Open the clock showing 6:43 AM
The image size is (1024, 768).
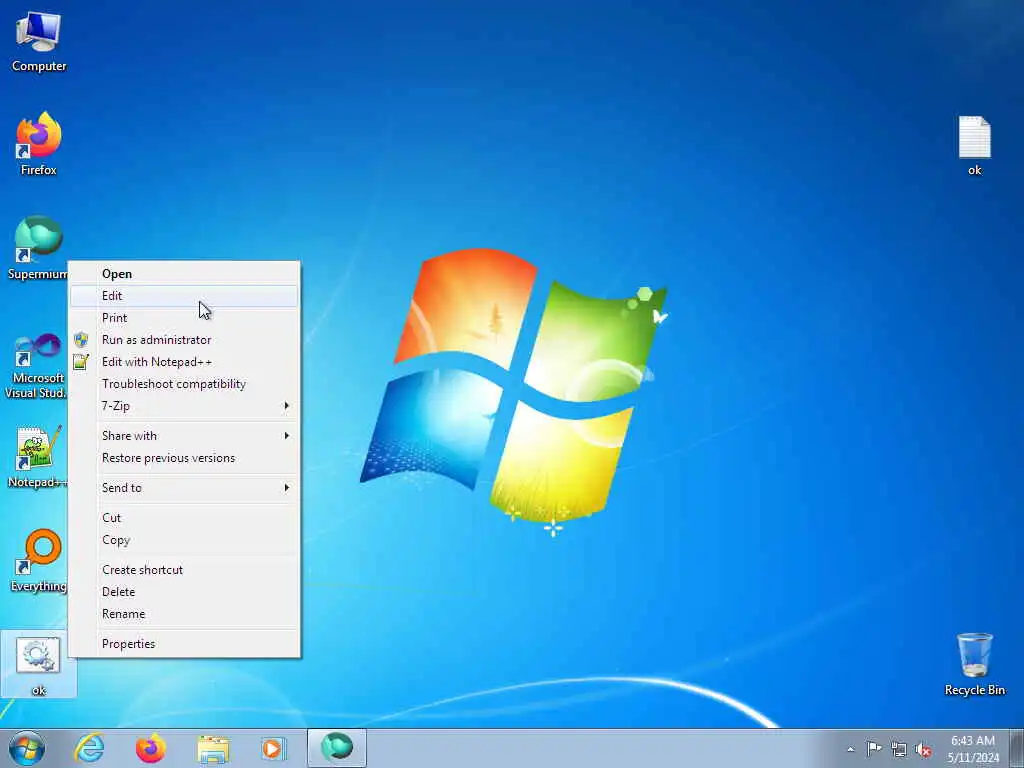973,748
